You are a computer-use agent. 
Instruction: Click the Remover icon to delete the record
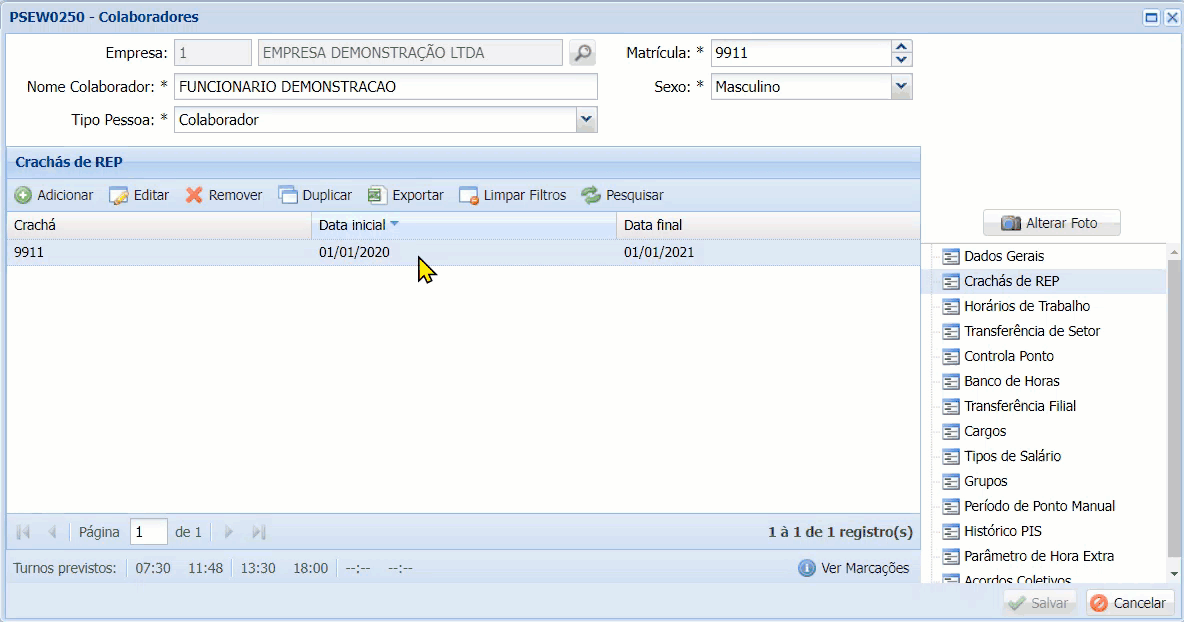click(x=195, y=195)
